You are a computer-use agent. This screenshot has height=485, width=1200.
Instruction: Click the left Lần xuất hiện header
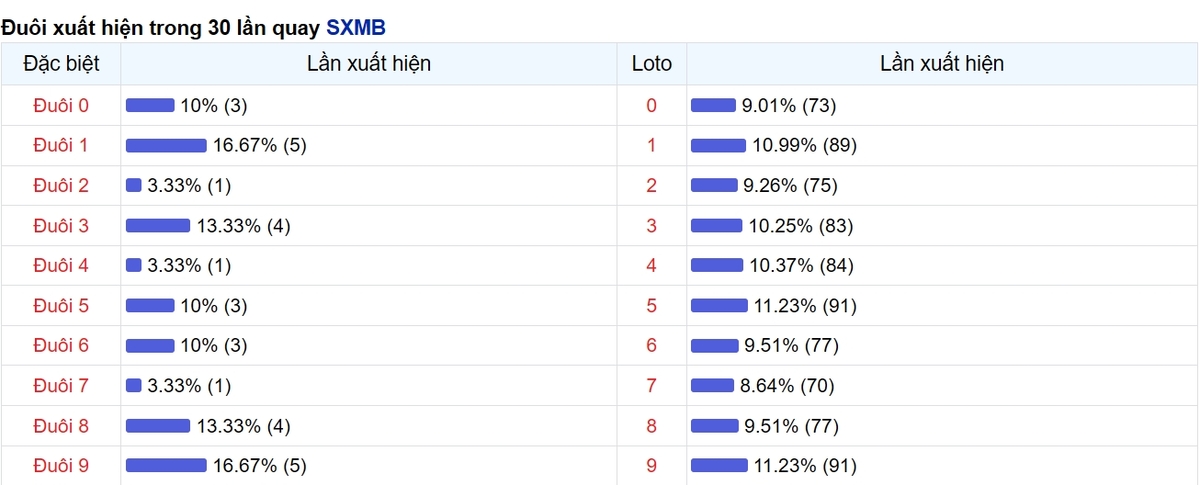click(369, 64)
